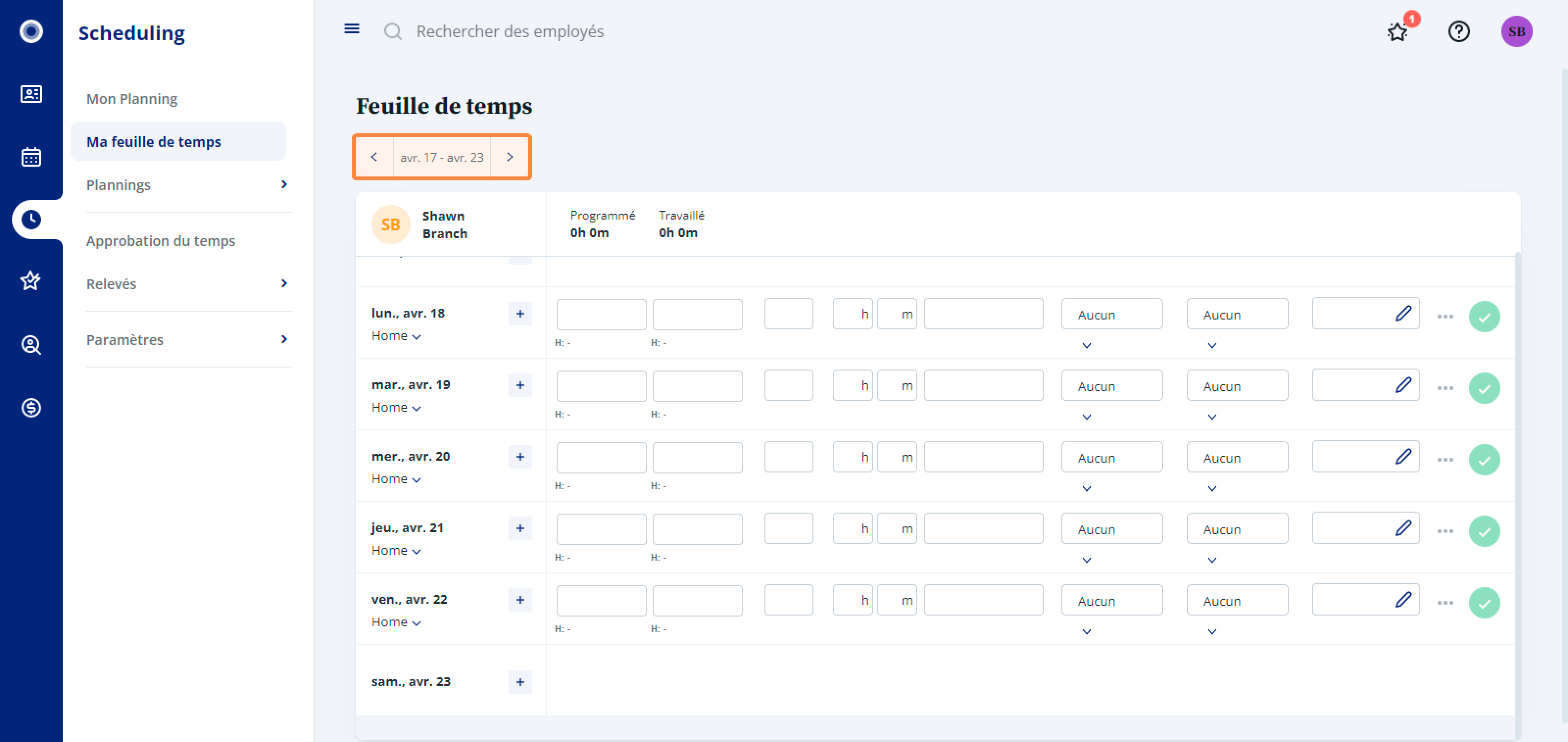This screenshot has height=742, width=1568.
Task: Open more options on ven., avr. 22 row
Action: pyautogui.click(x=1445, y=603)
